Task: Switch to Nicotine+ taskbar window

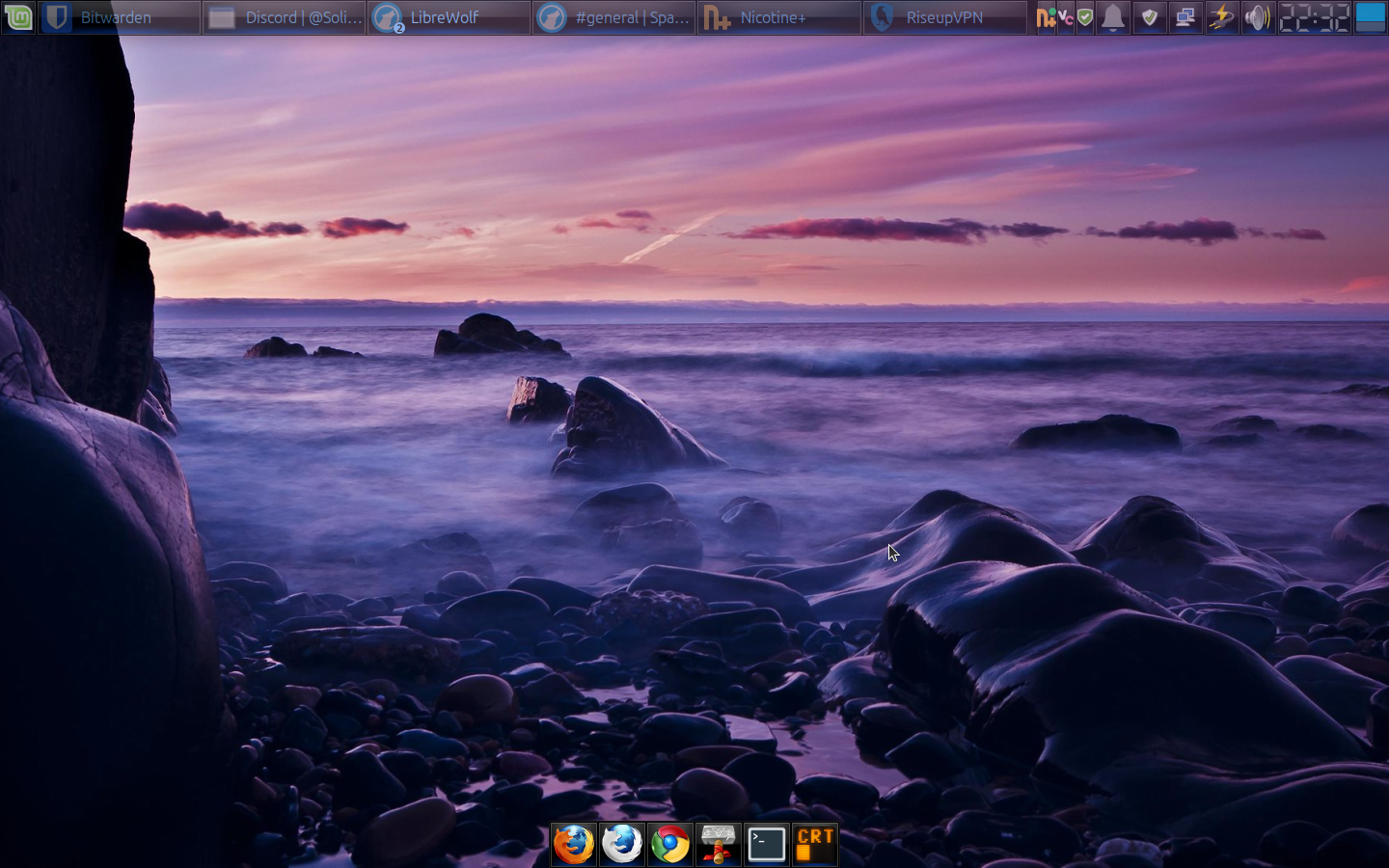Action: (778, 17)
